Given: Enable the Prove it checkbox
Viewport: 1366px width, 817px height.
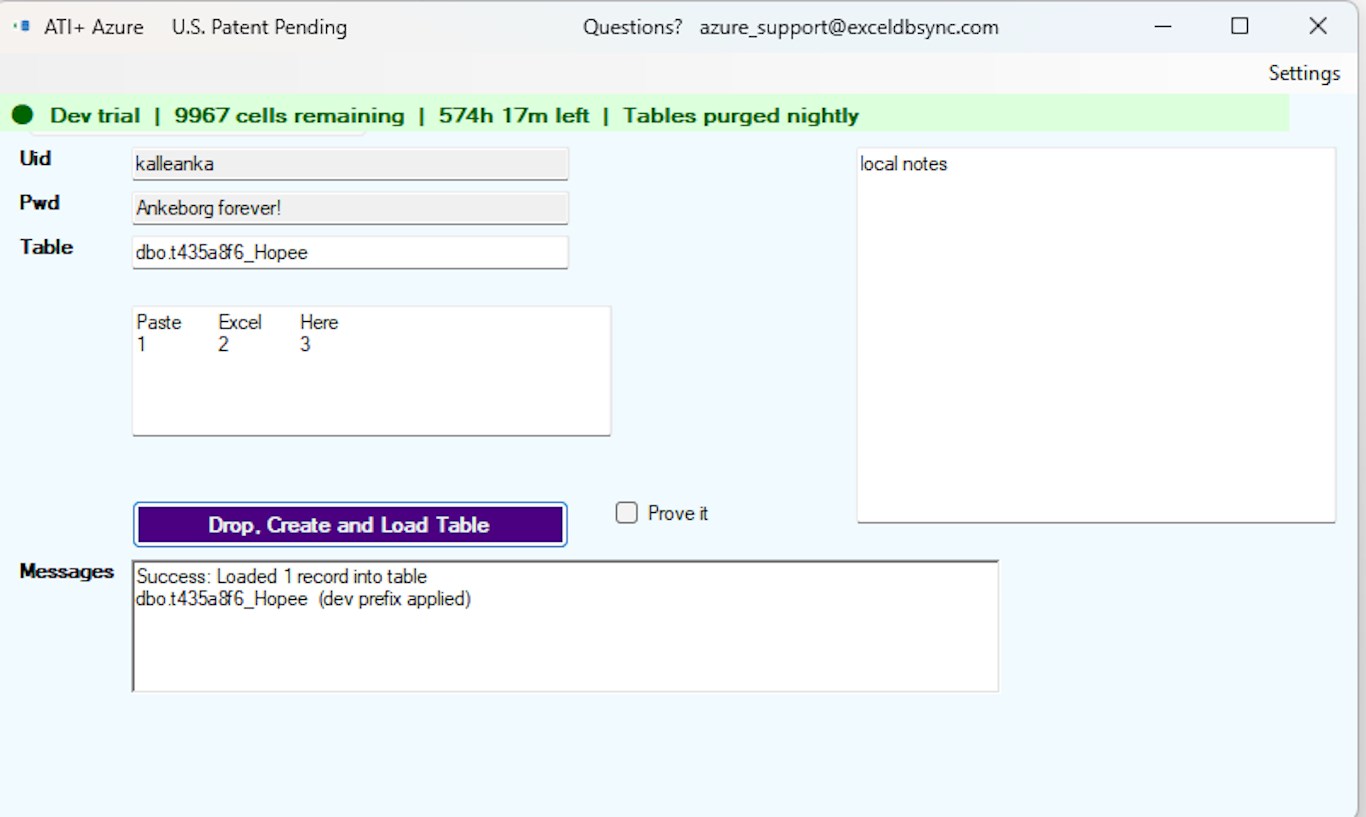Looking at the screenshot, I should (627, 513).
